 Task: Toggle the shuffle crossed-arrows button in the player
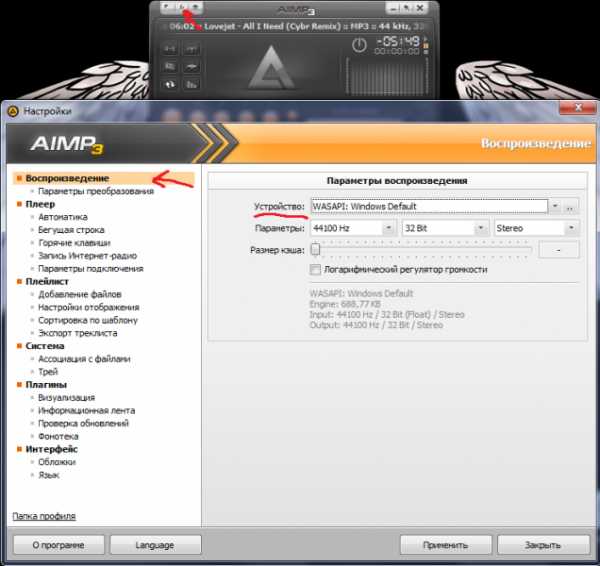[x=191, y=67]
